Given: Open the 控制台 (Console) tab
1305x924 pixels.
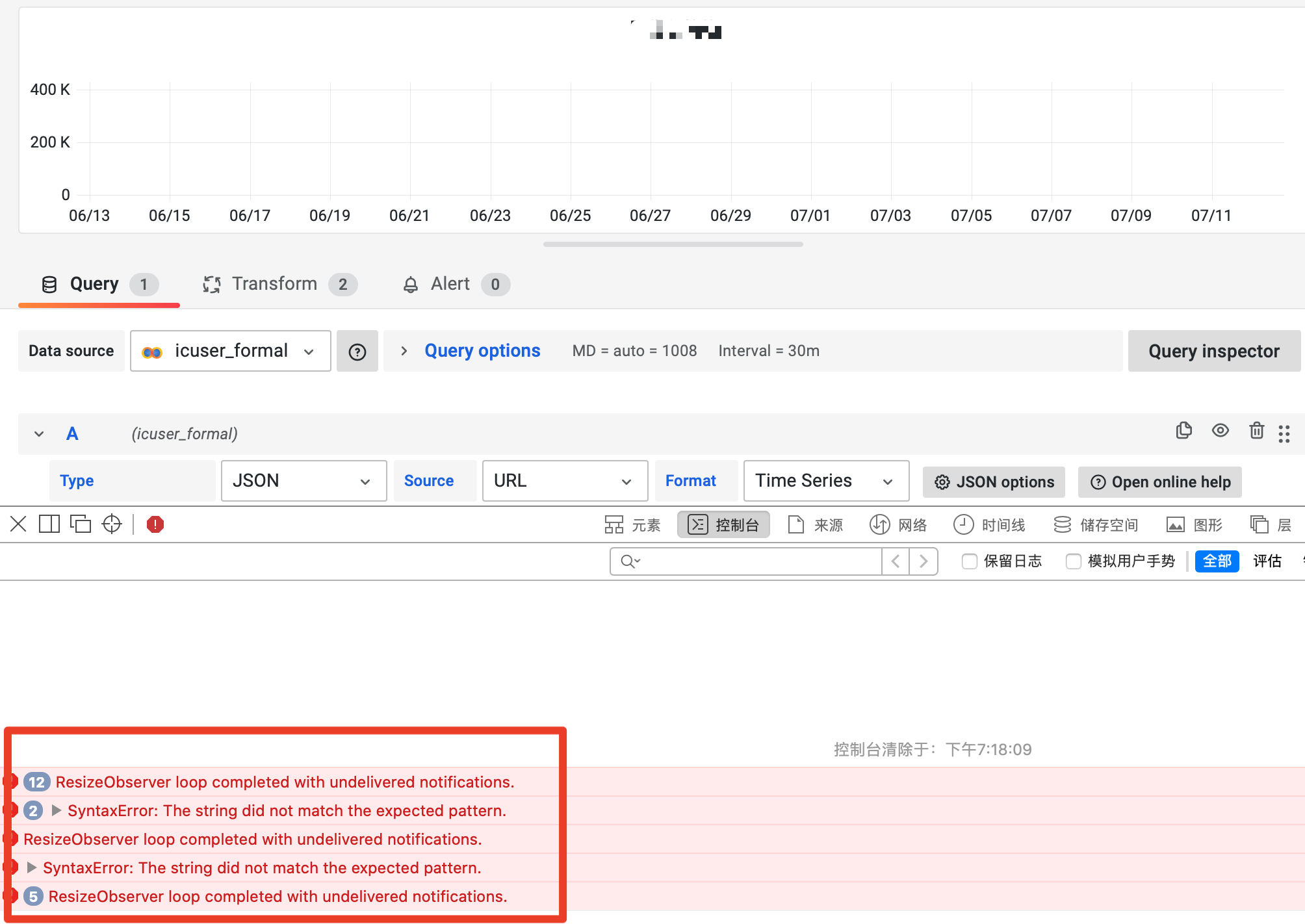Looking at the screenshot, I should click(x=723, y=524).
